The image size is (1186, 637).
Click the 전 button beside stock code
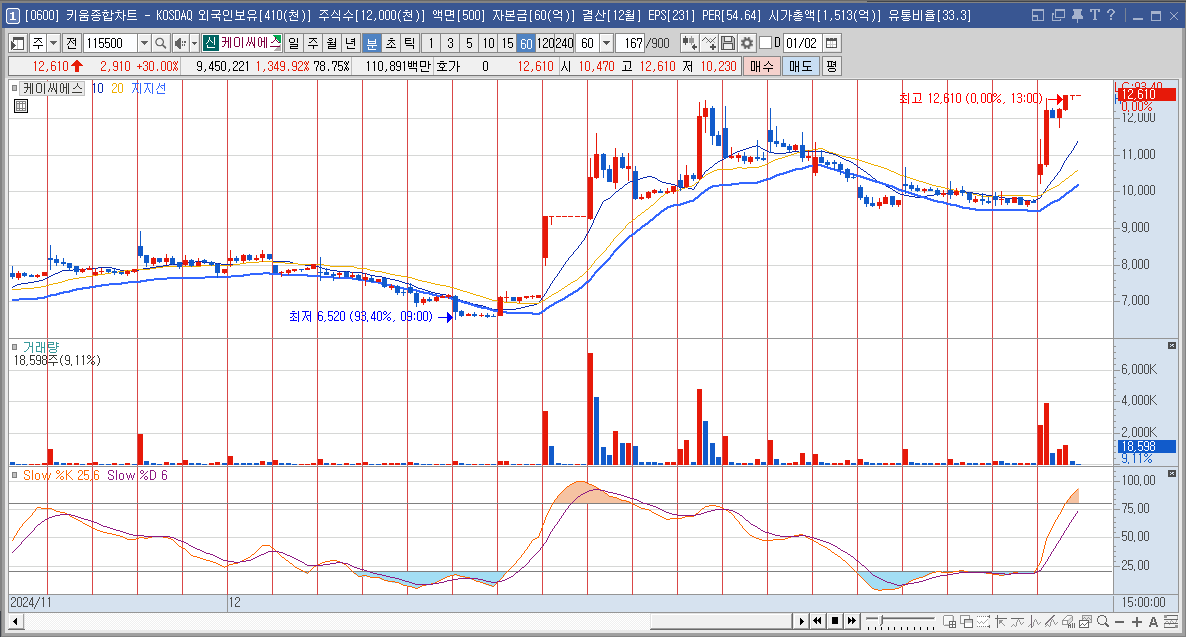(71, 43)
